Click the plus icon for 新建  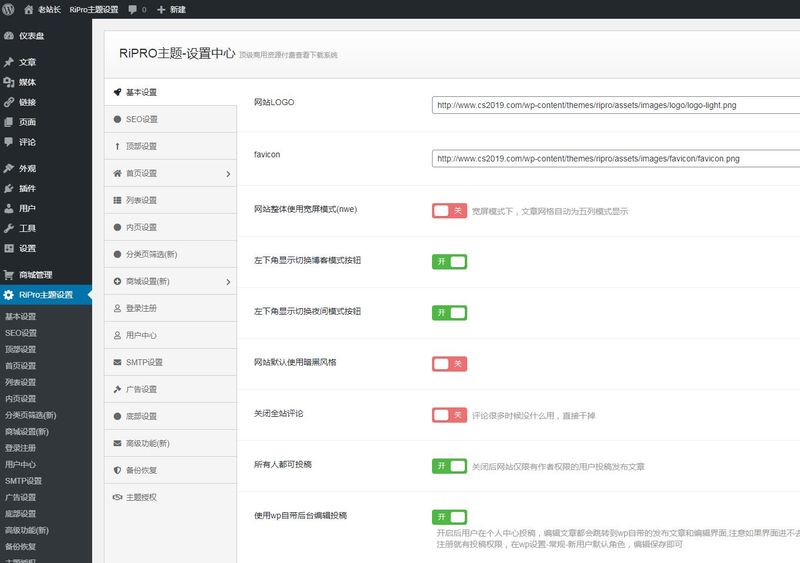point(161,10)
